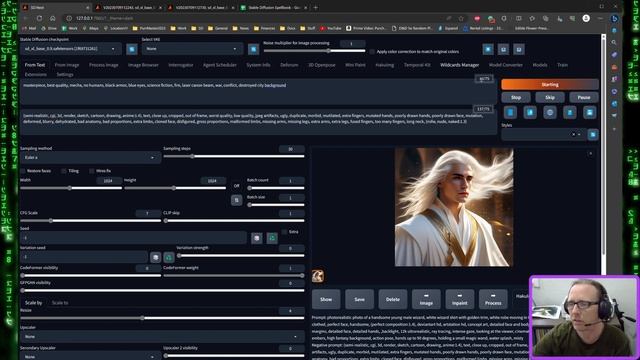
Task: Open the Stable Diffusion checkpoint dropdown
Action: point(71,49)
